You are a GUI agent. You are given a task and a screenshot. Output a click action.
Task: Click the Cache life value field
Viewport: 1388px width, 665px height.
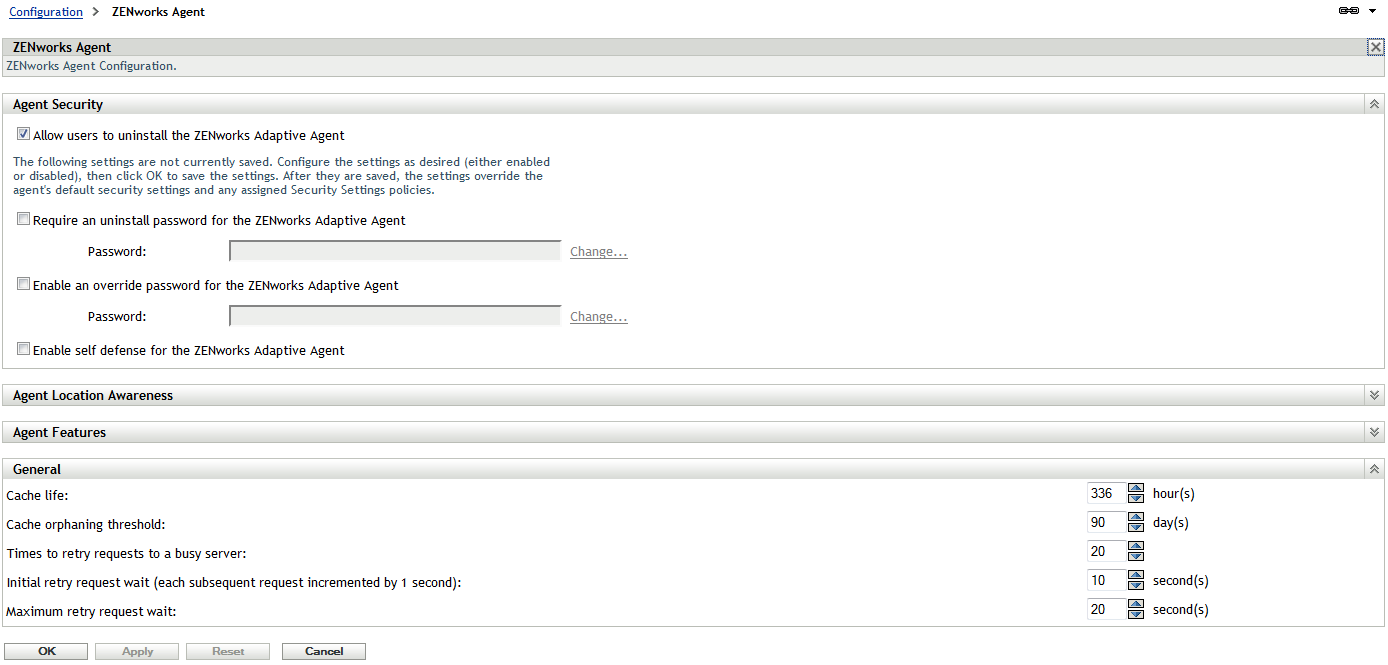click(1106, 493)
